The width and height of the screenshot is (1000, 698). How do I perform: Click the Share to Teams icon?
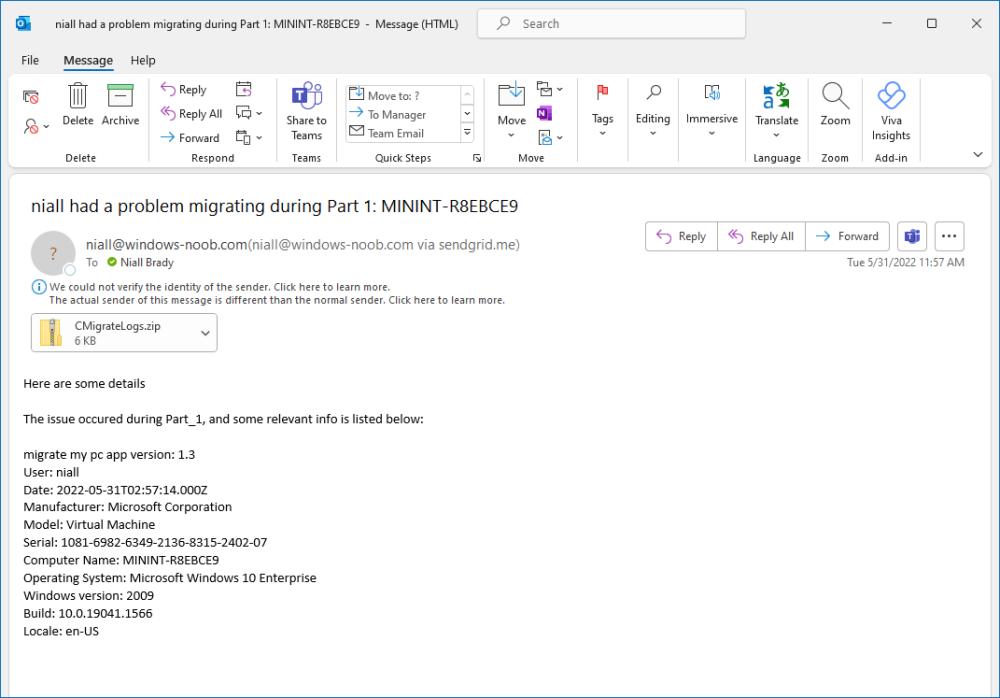click(306, 97)
